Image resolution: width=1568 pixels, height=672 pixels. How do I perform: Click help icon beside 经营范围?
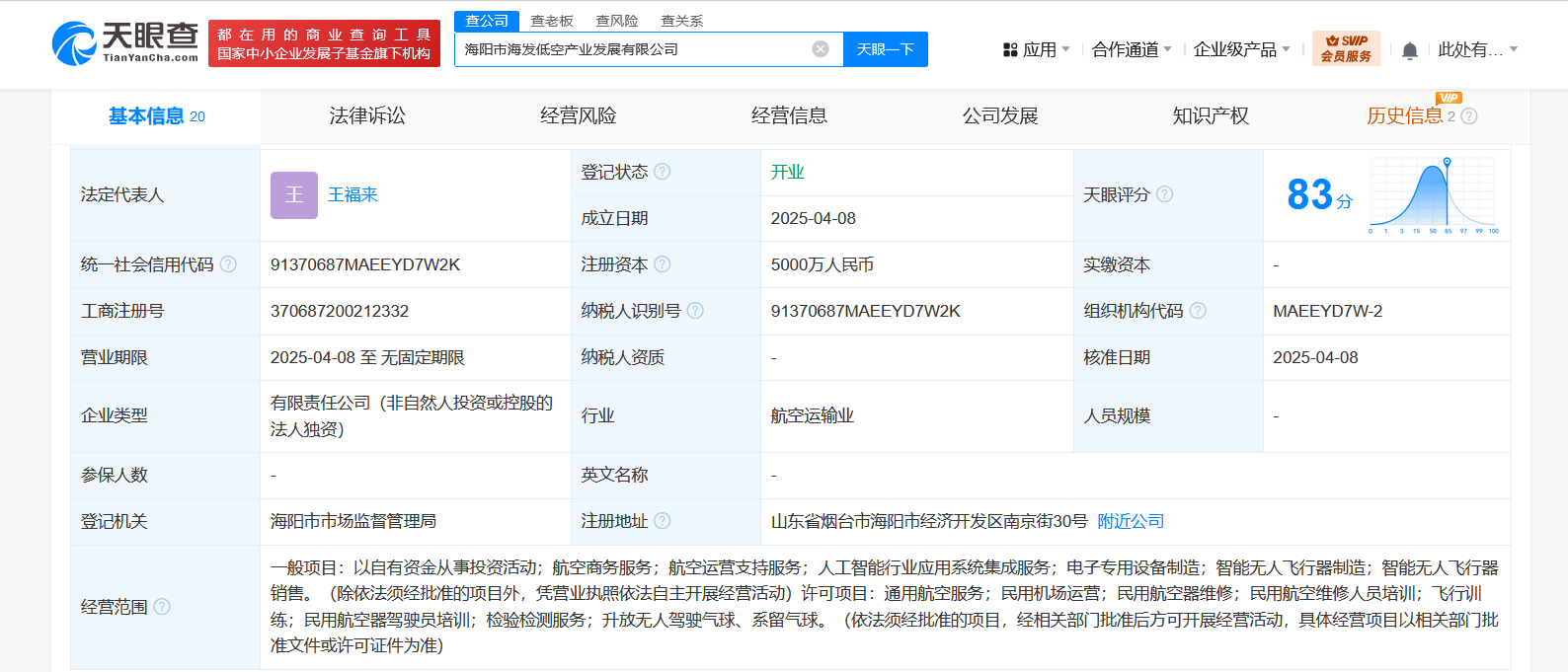163,607
